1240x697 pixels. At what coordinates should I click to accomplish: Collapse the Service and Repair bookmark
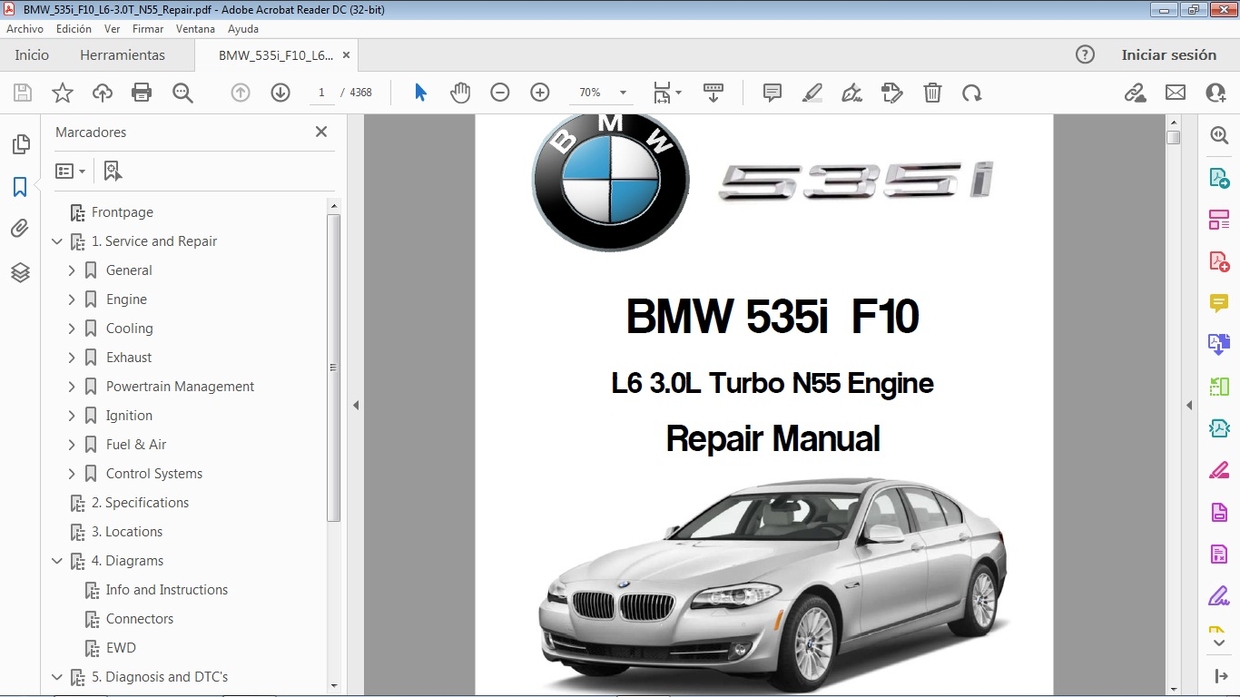pos(57,241)
